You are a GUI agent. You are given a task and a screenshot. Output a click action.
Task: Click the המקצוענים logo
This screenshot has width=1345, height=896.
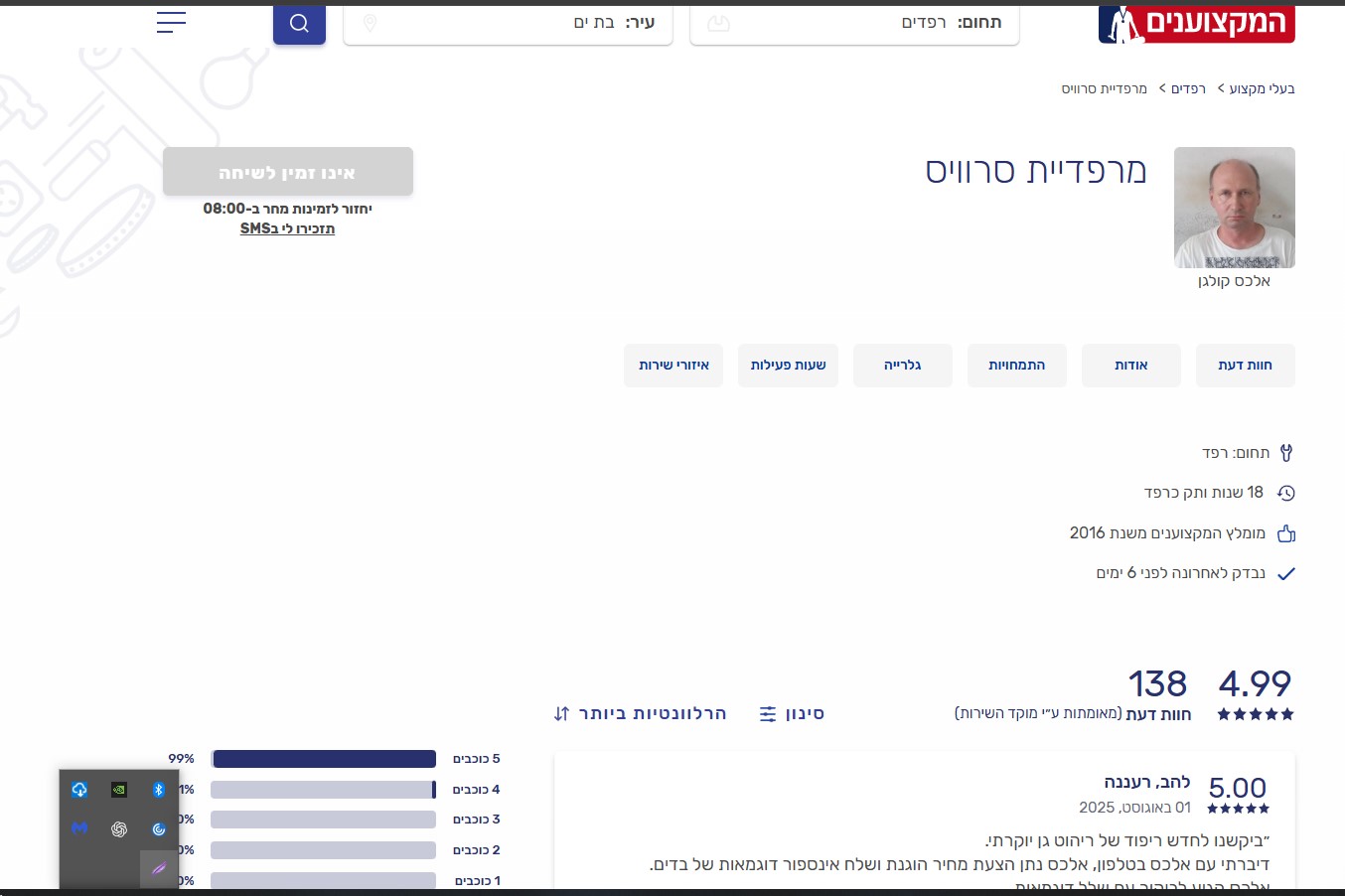[x=1196, y=24]
